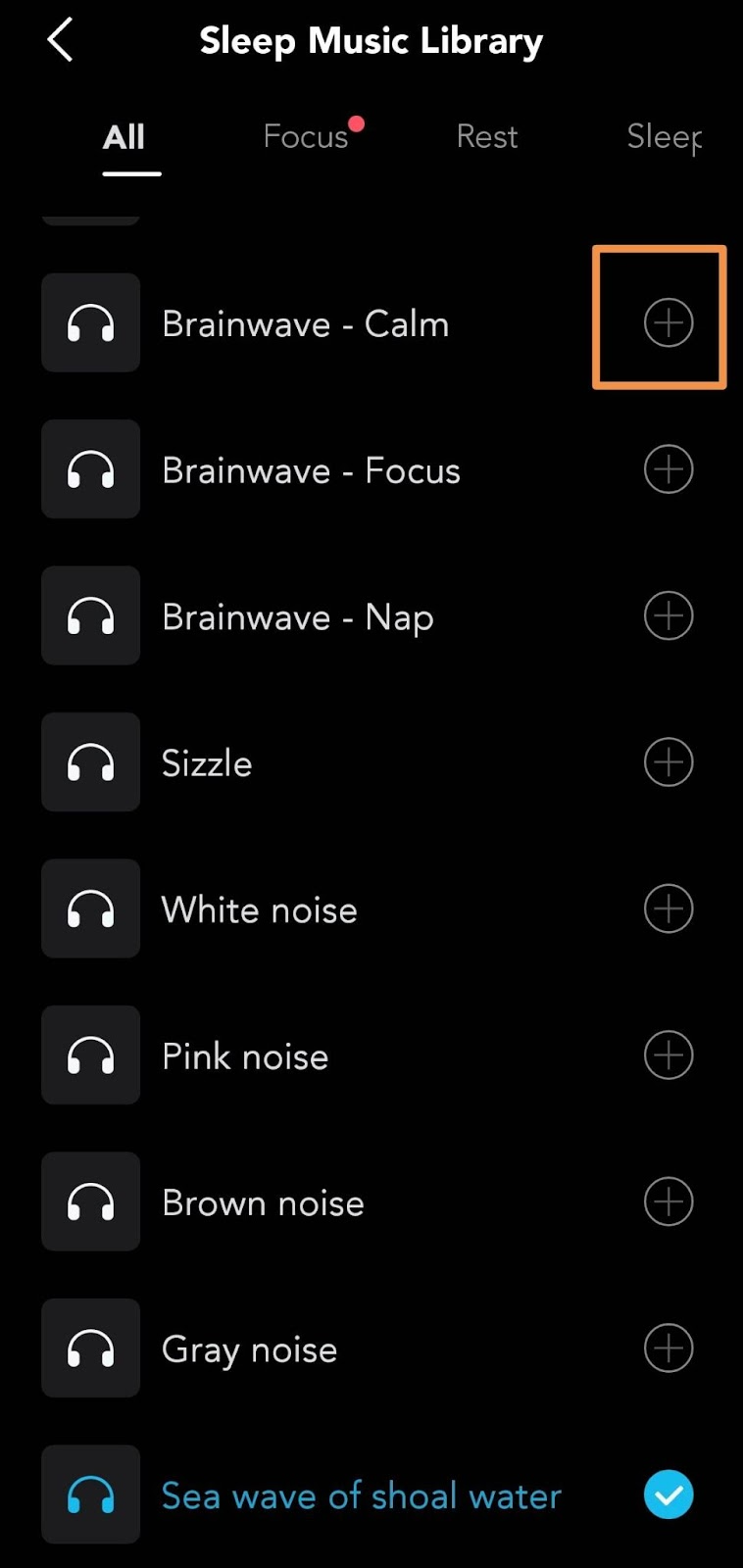The height and width of the screenshot is (1568, 743).
Task: Add Brainwave - Nap with plus icon
Action: pyautogui.click(x=669, y=615)
